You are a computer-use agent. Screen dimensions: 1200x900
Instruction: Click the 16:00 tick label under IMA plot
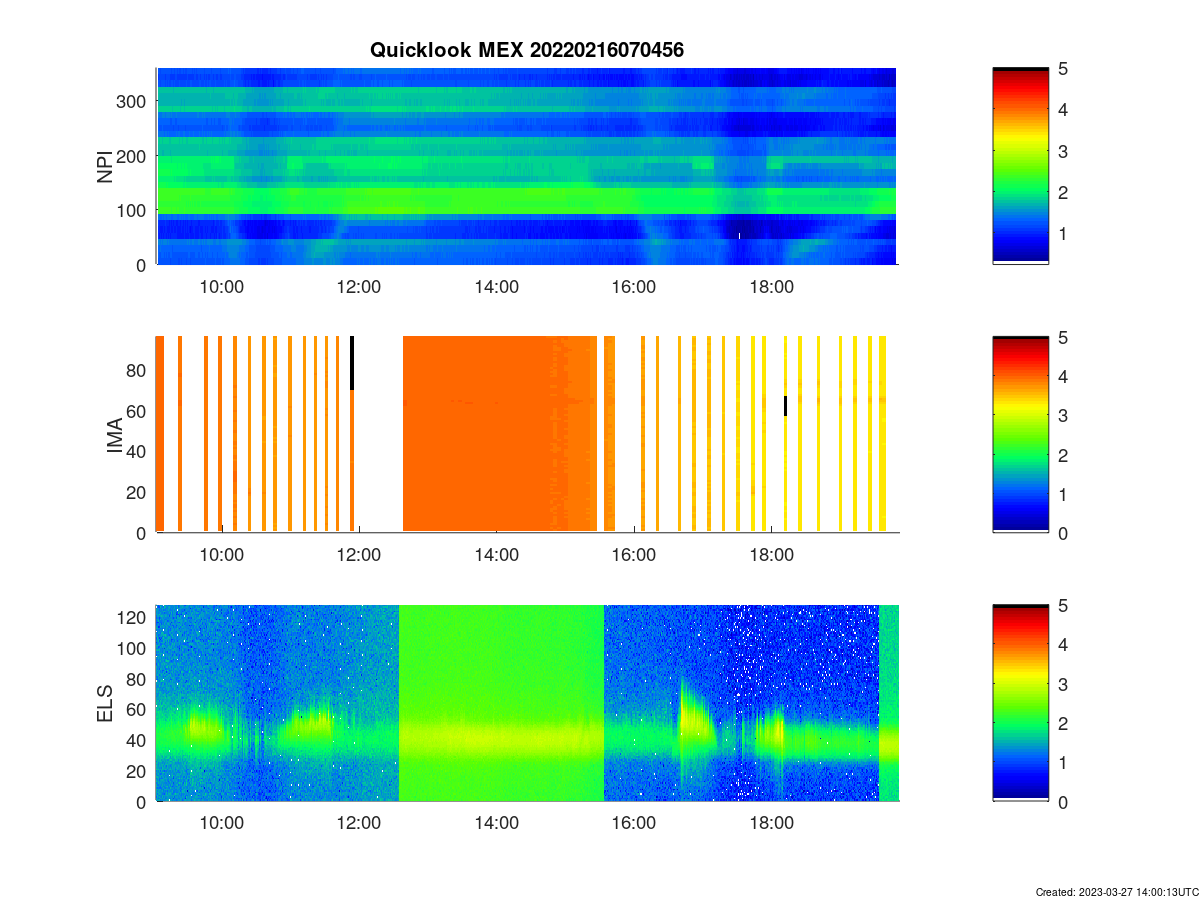tap(633, 555)
